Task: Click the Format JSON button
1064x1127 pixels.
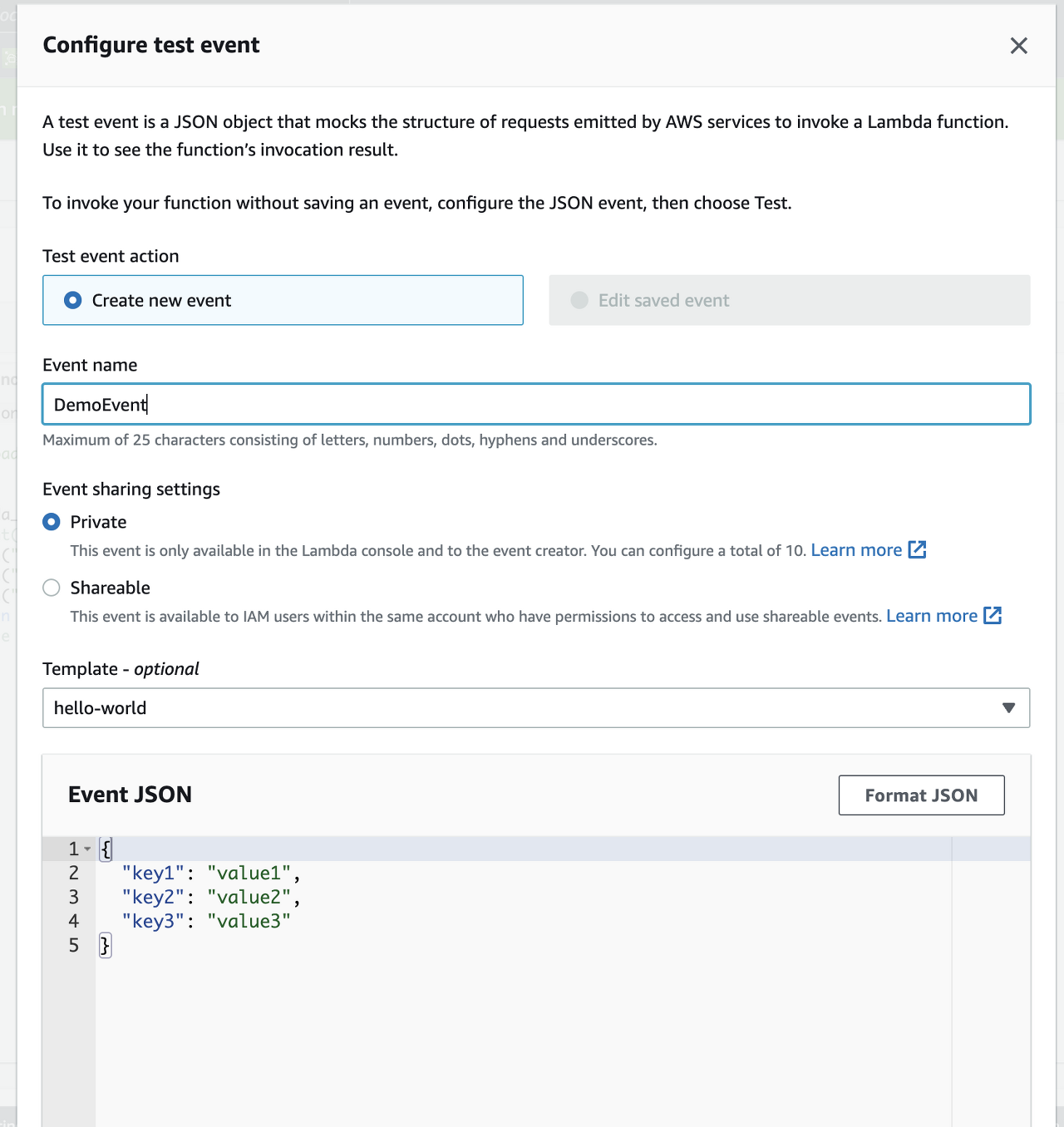Action: [921, 795]
